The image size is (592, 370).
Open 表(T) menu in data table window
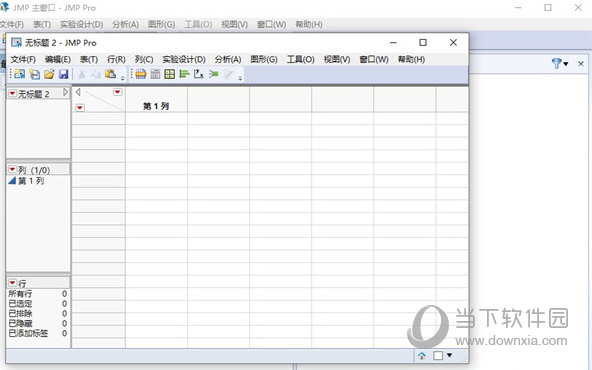pyautogui.click(x=89, y=59)
